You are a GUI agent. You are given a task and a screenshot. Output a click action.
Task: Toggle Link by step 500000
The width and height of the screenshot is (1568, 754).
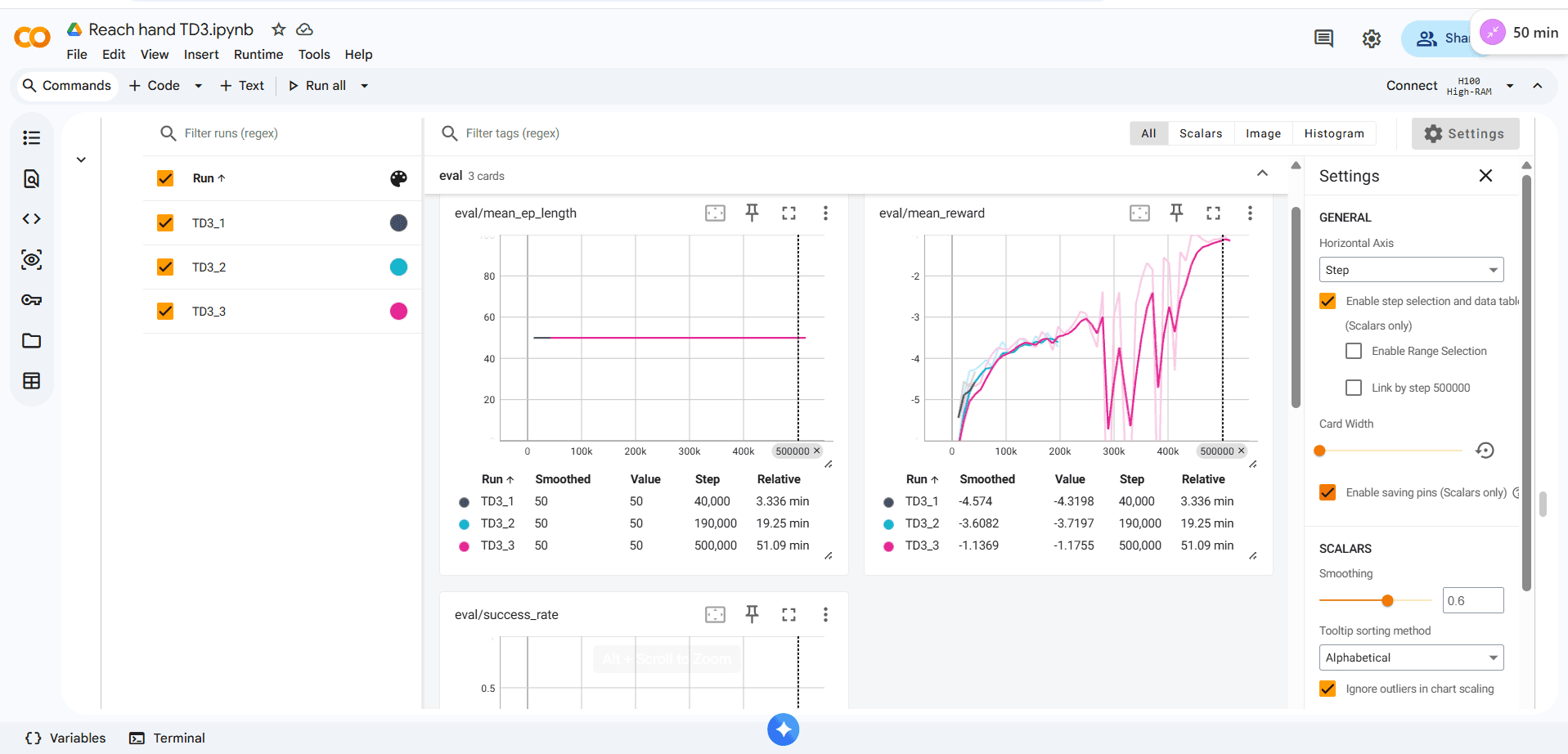pos(1354,388)
